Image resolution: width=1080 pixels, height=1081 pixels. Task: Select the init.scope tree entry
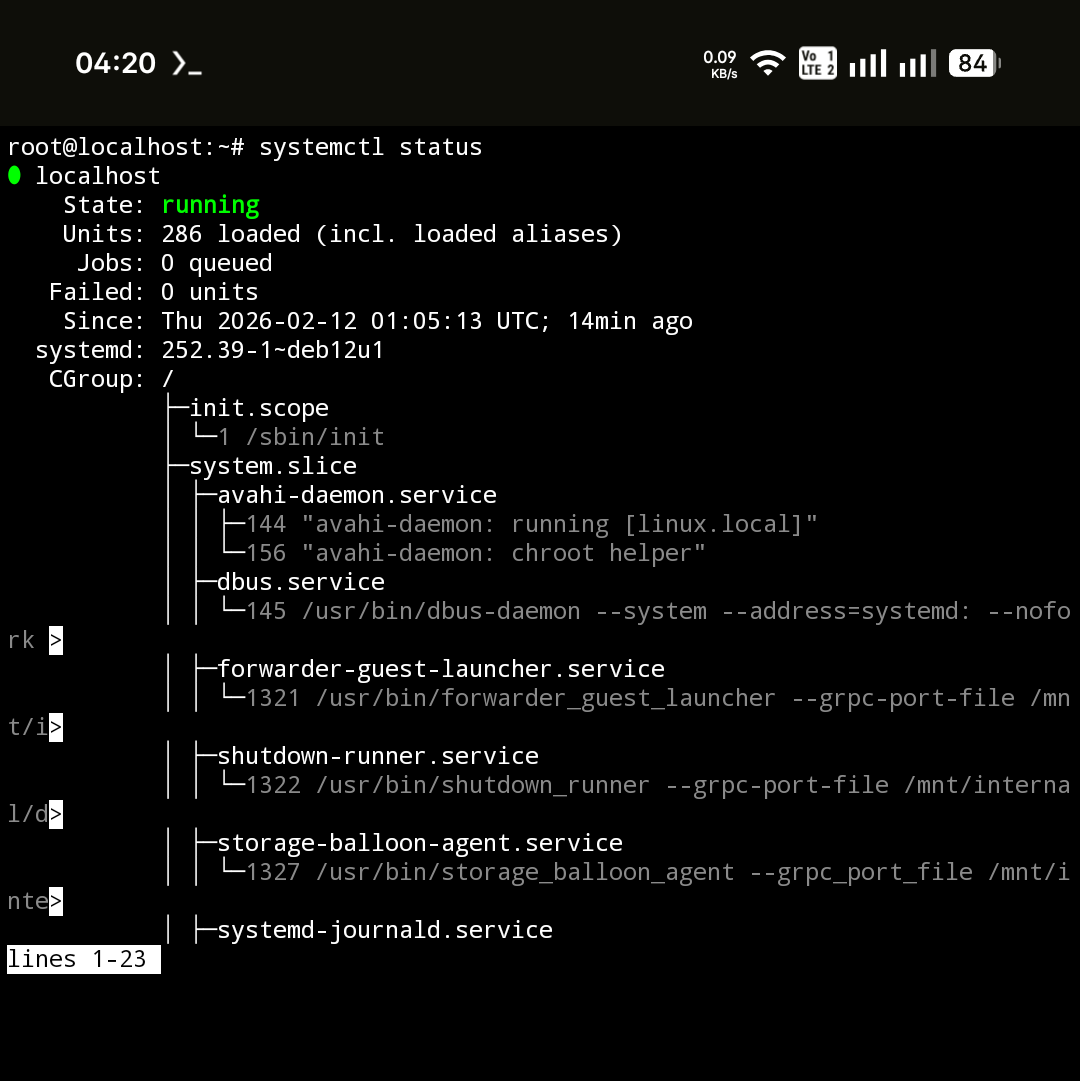[259, 408]
